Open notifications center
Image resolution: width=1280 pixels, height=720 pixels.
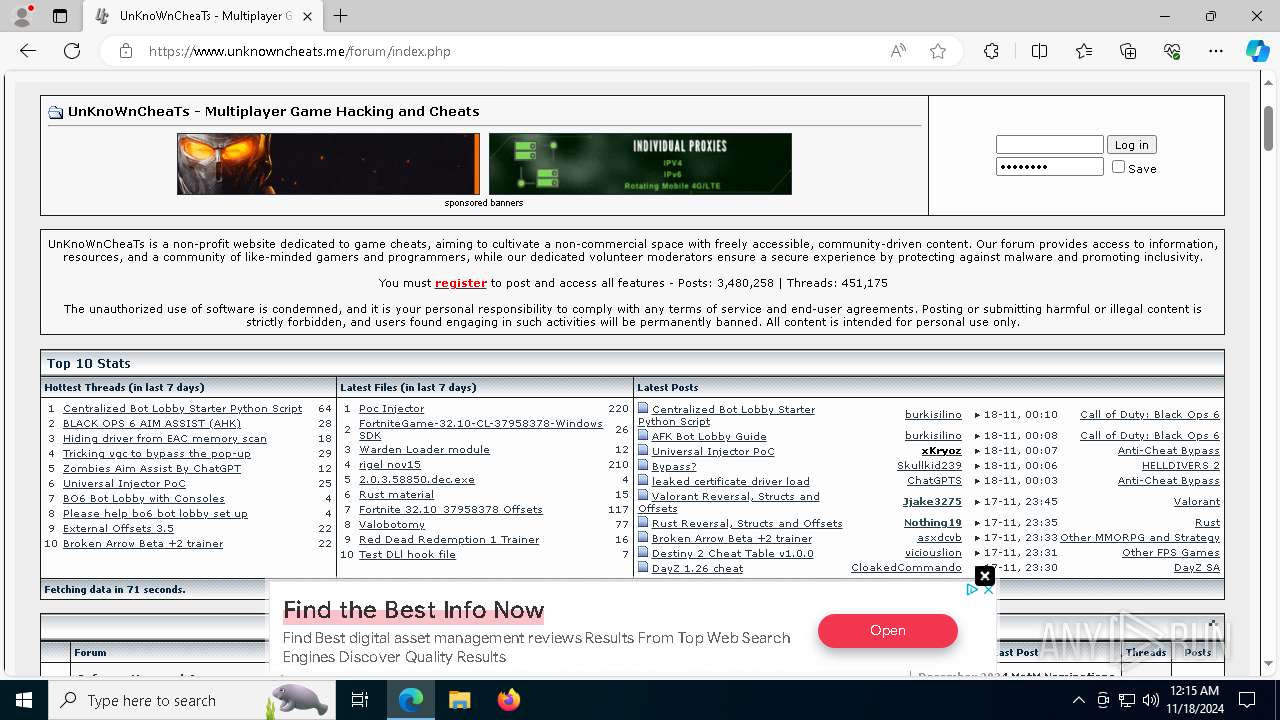click(1247, 700)
